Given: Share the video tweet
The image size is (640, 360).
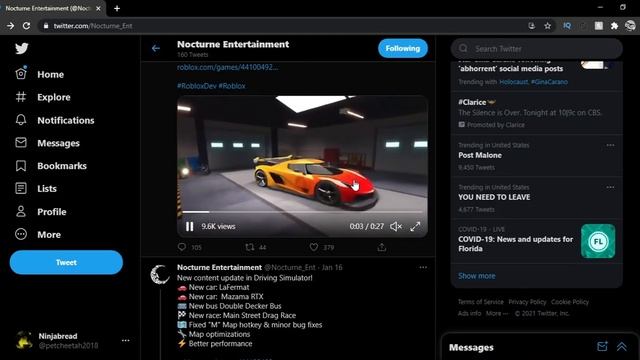Looking at the screenshot, I should coord(381,247).
